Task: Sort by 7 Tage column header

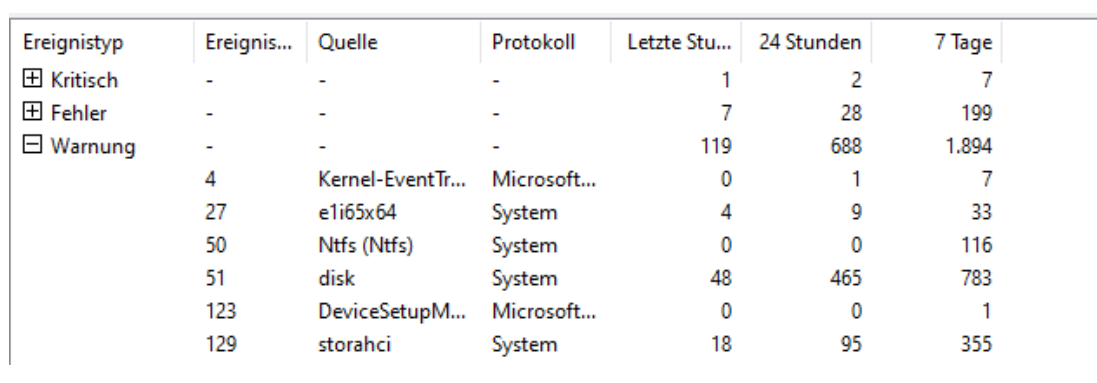Action: point(963,42)
